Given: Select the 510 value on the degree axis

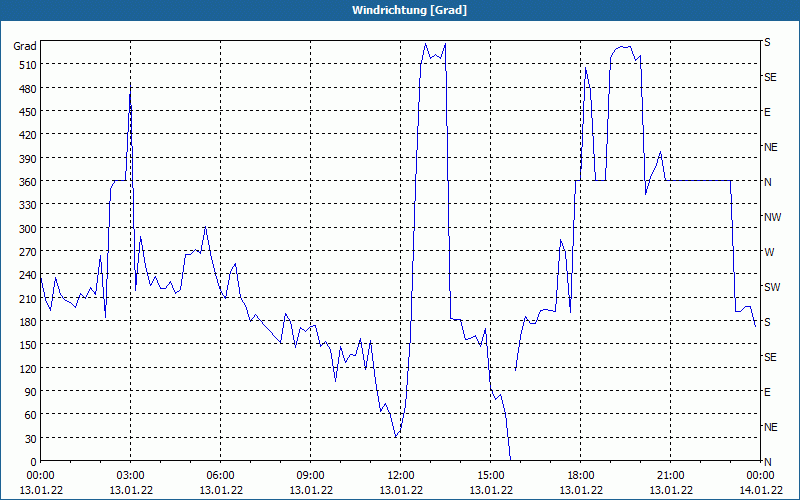Looking at the screenshot, I should (x=28, y=65).
